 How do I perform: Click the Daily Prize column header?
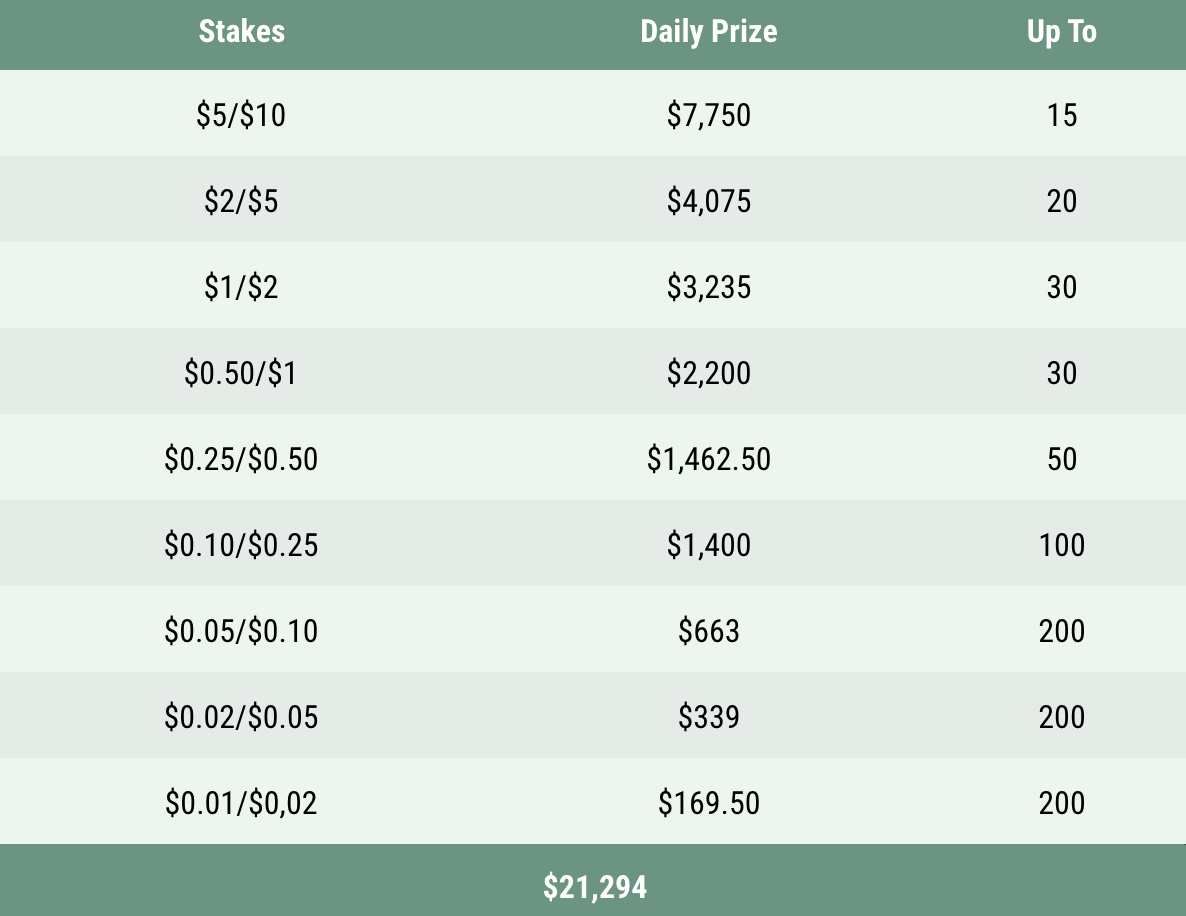(708, 32)
